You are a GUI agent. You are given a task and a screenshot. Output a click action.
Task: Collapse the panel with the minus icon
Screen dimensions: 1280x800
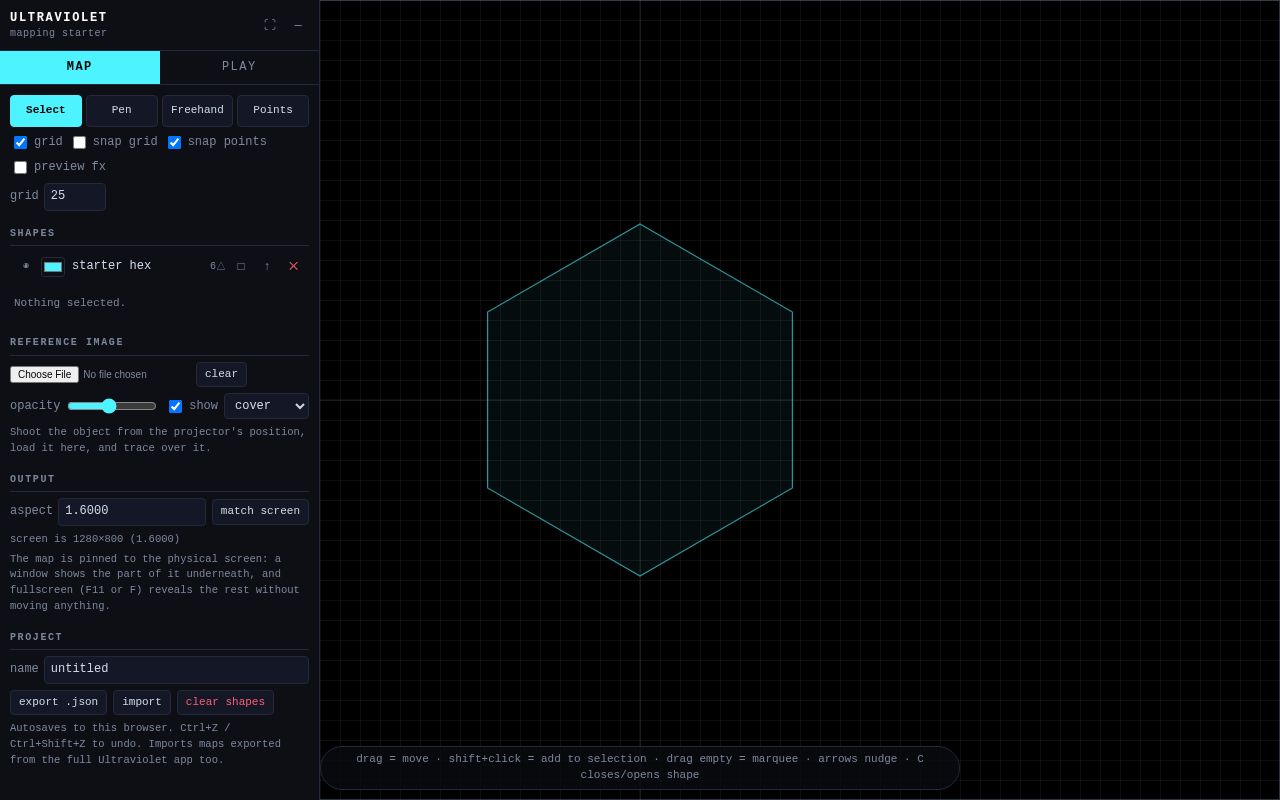point(298,25)
